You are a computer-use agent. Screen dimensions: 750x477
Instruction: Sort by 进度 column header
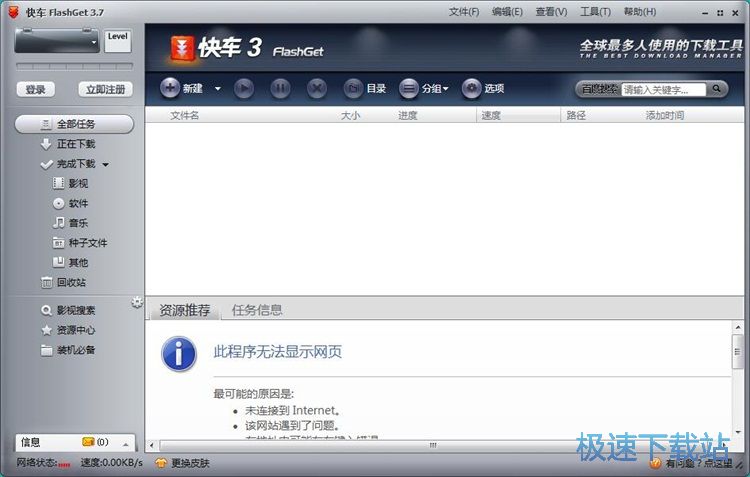coord(408,115)
